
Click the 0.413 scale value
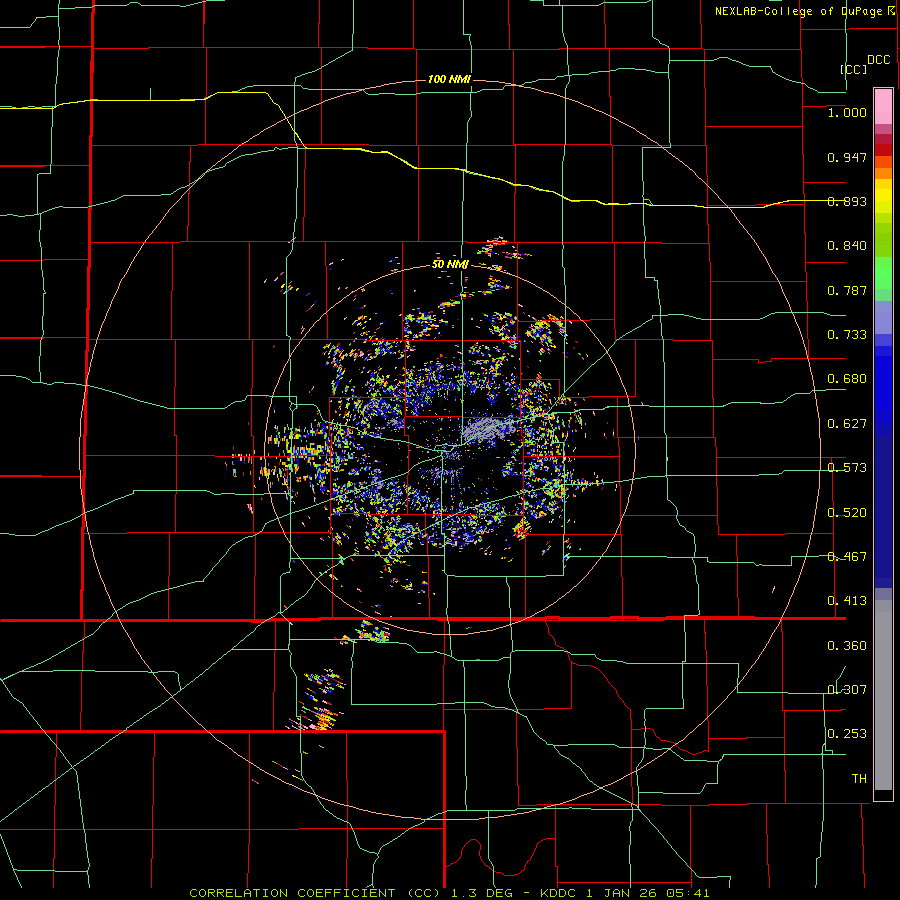point(847,601)
